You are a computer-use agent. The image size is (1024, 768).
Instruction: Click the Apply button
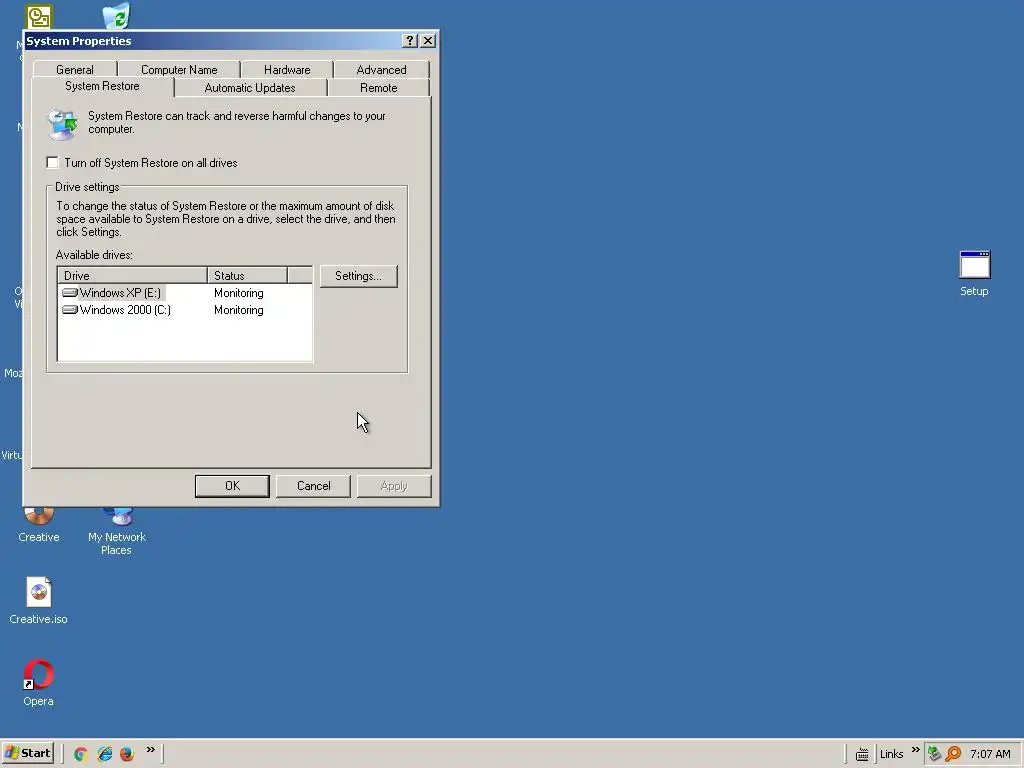pos(394,486)
